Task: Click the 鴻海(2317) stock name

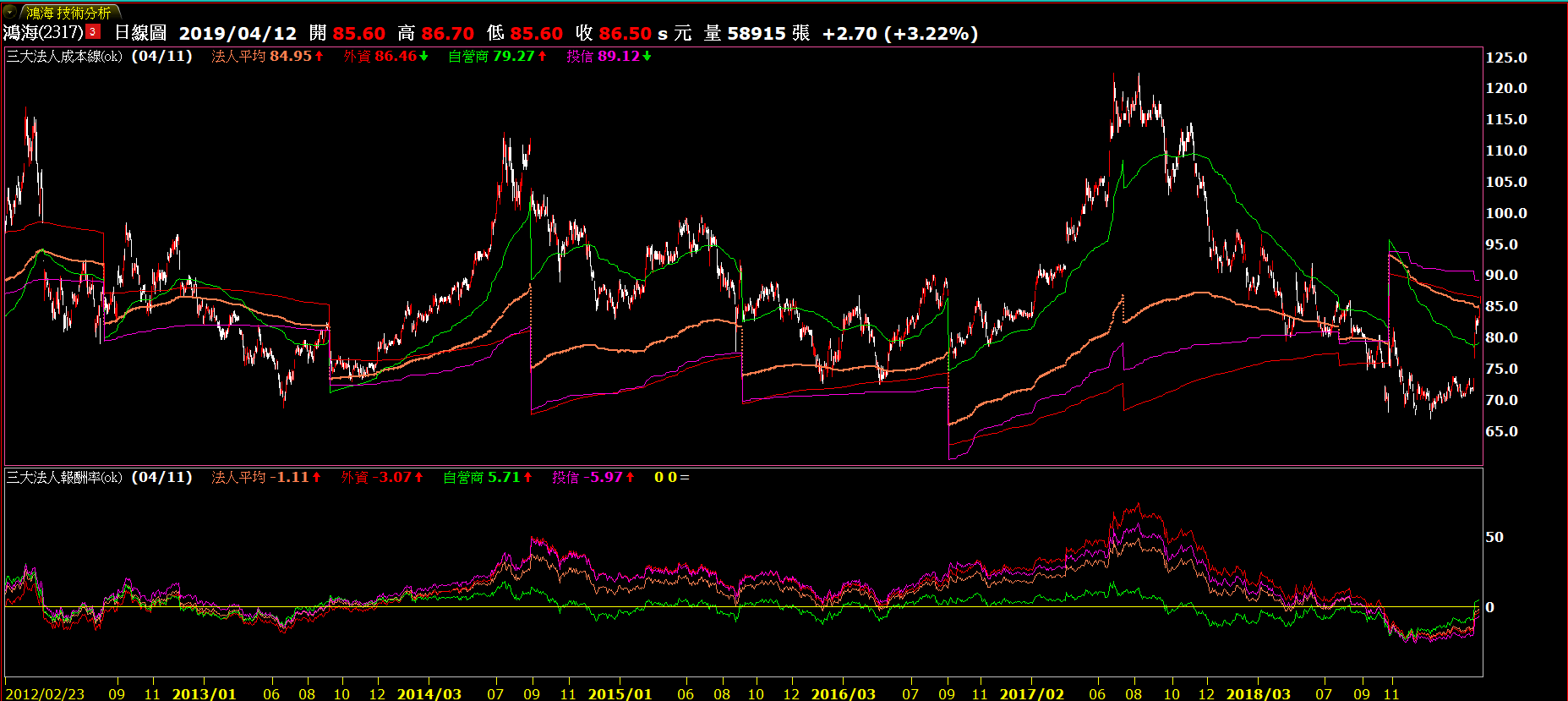Action: pos(43,33)
